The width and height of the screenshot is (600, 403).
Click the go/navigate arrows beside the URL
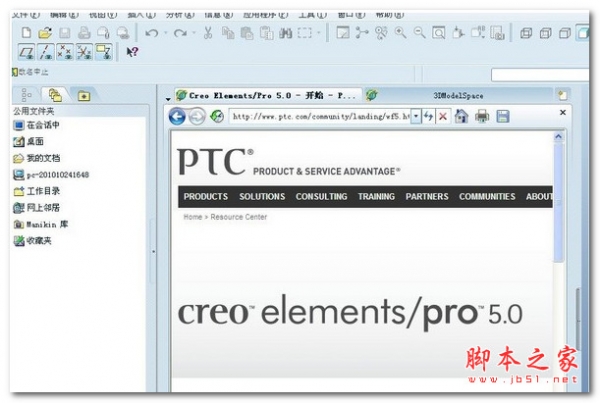(x=428, y=116)
